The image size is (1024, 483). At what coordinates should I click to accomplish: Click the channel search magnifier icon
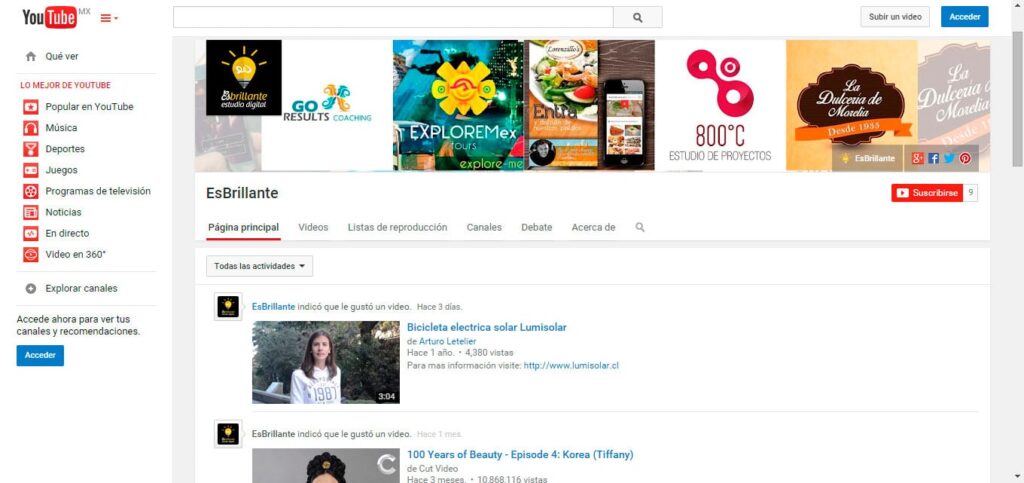(x=640, y=227)
